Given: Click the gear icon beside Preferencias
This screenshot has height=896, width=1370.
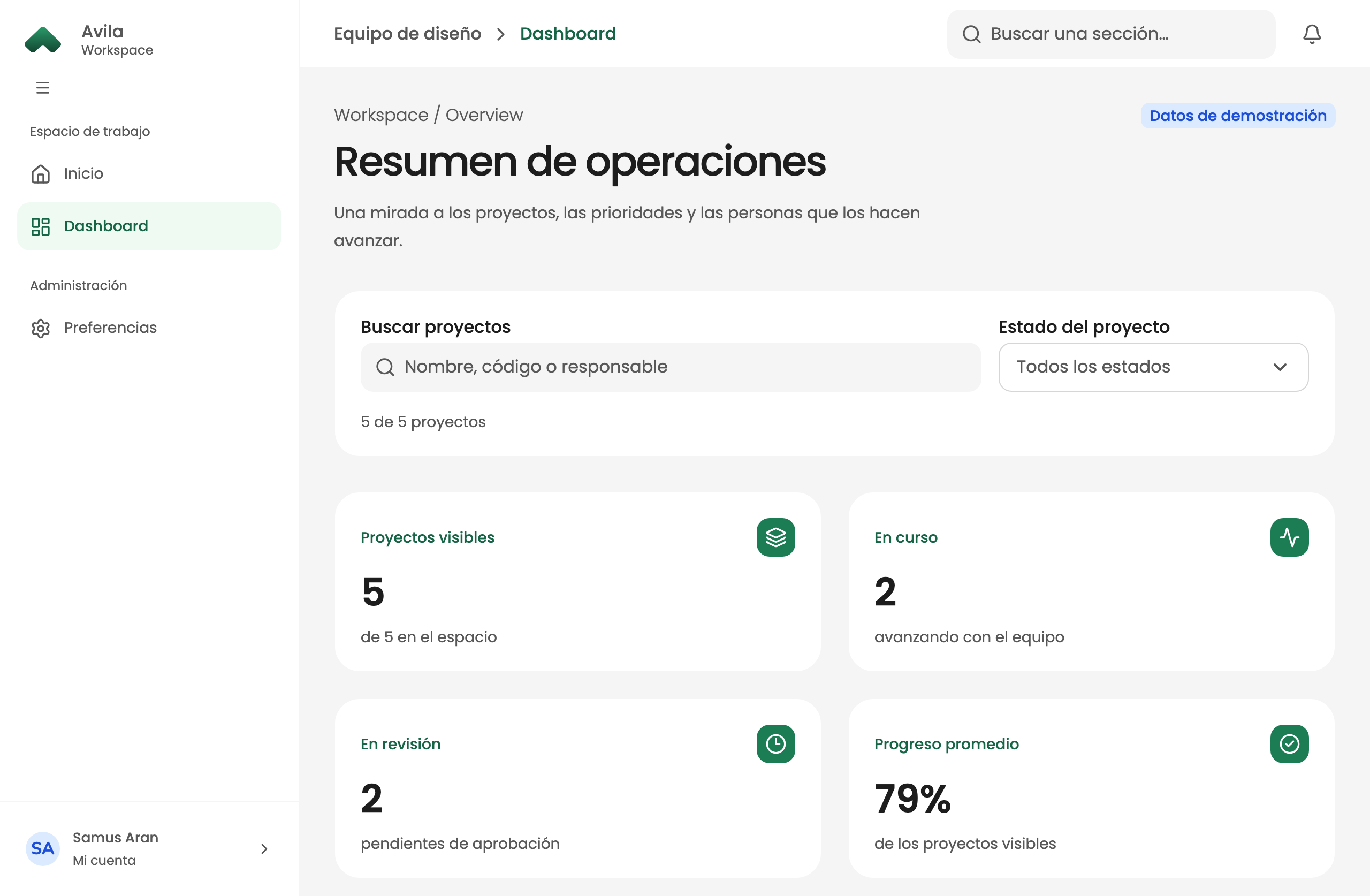Looking at the screenshot, I should [40, 328].
